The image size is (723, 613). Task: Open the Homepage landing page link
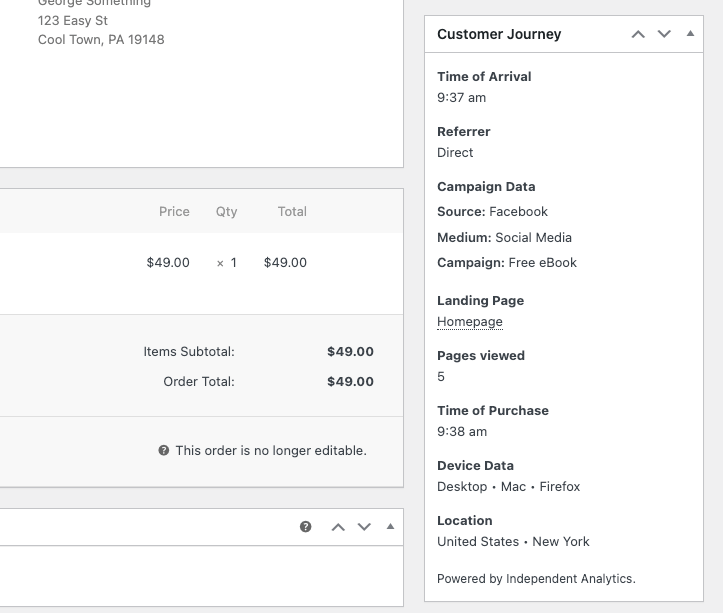[470, 322]
